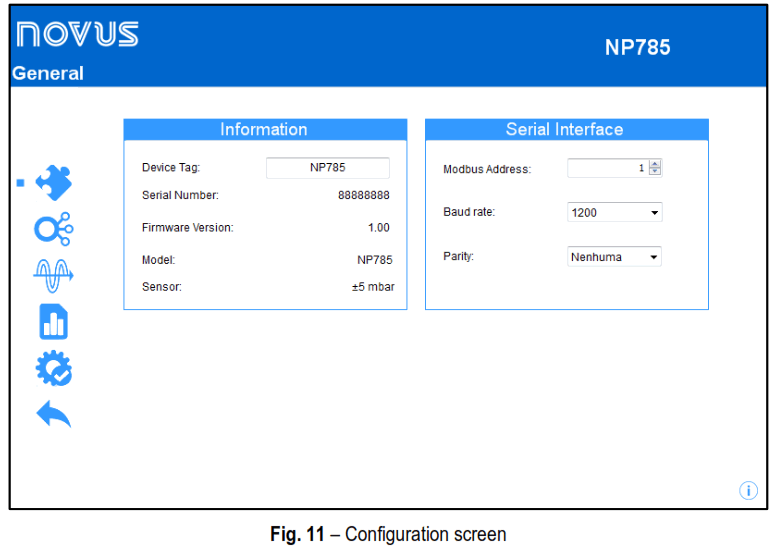Screen dimensions: 772x549
Task: Click the Firmware Version value 1.00
Action: pyautogui.click(x=379, y=227)
